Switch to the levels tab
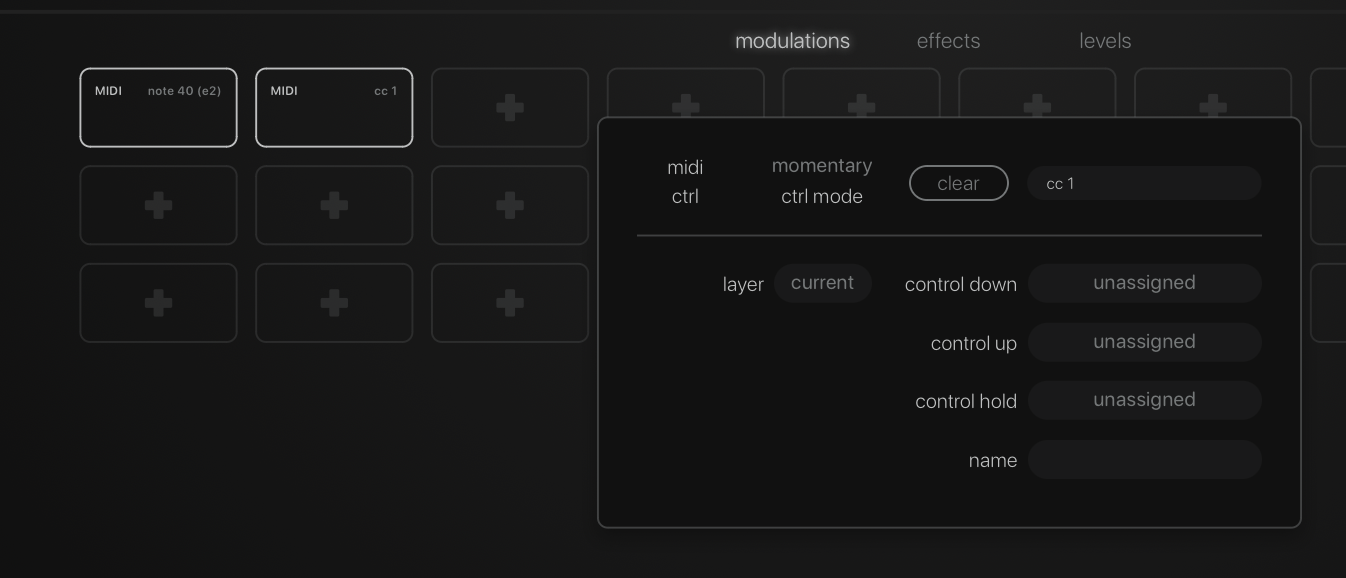This screenshot has height=578, width=1346. 1105,41
